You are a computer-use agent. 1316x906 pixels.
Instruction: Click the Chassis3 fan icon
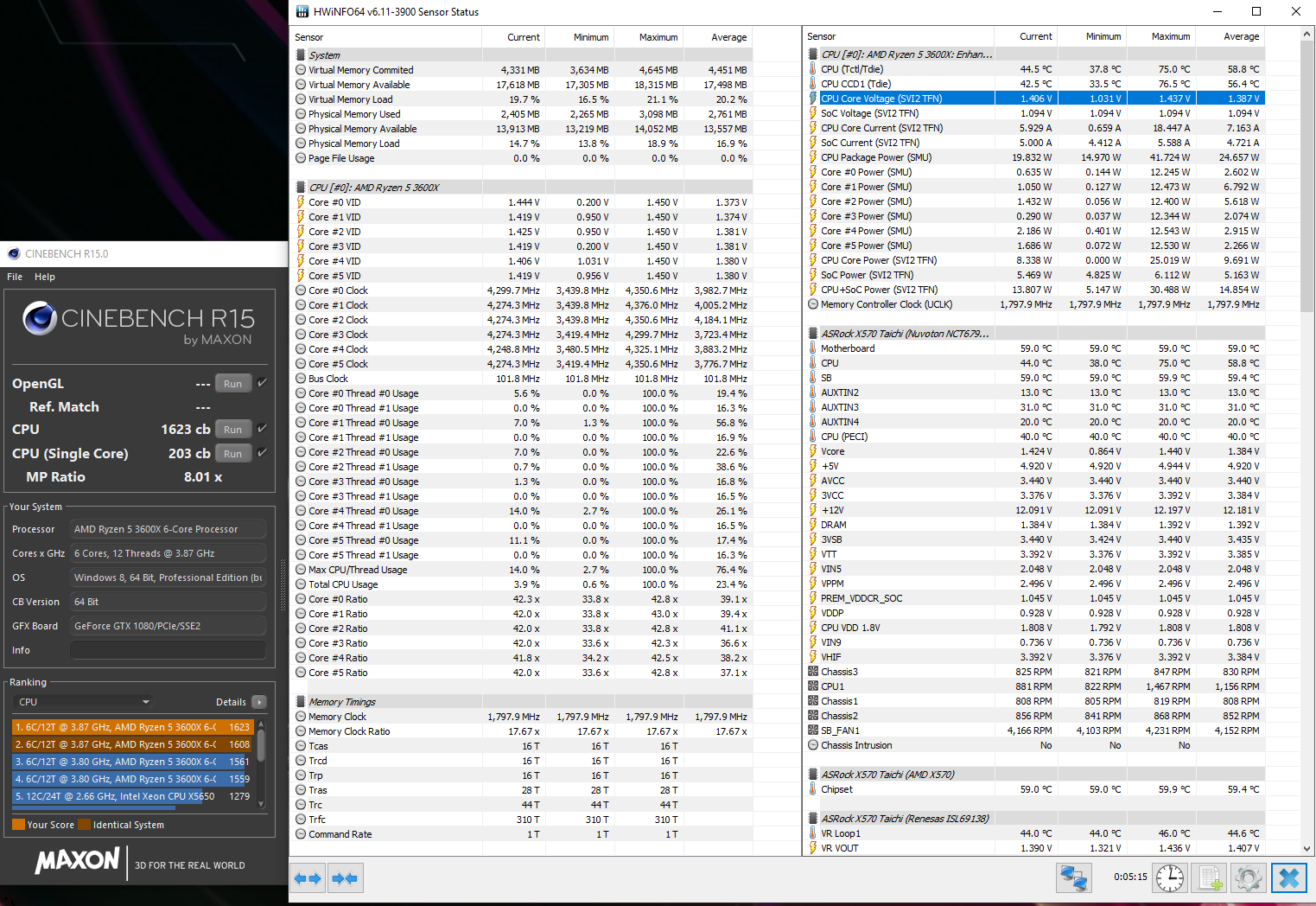pos(813,672)
